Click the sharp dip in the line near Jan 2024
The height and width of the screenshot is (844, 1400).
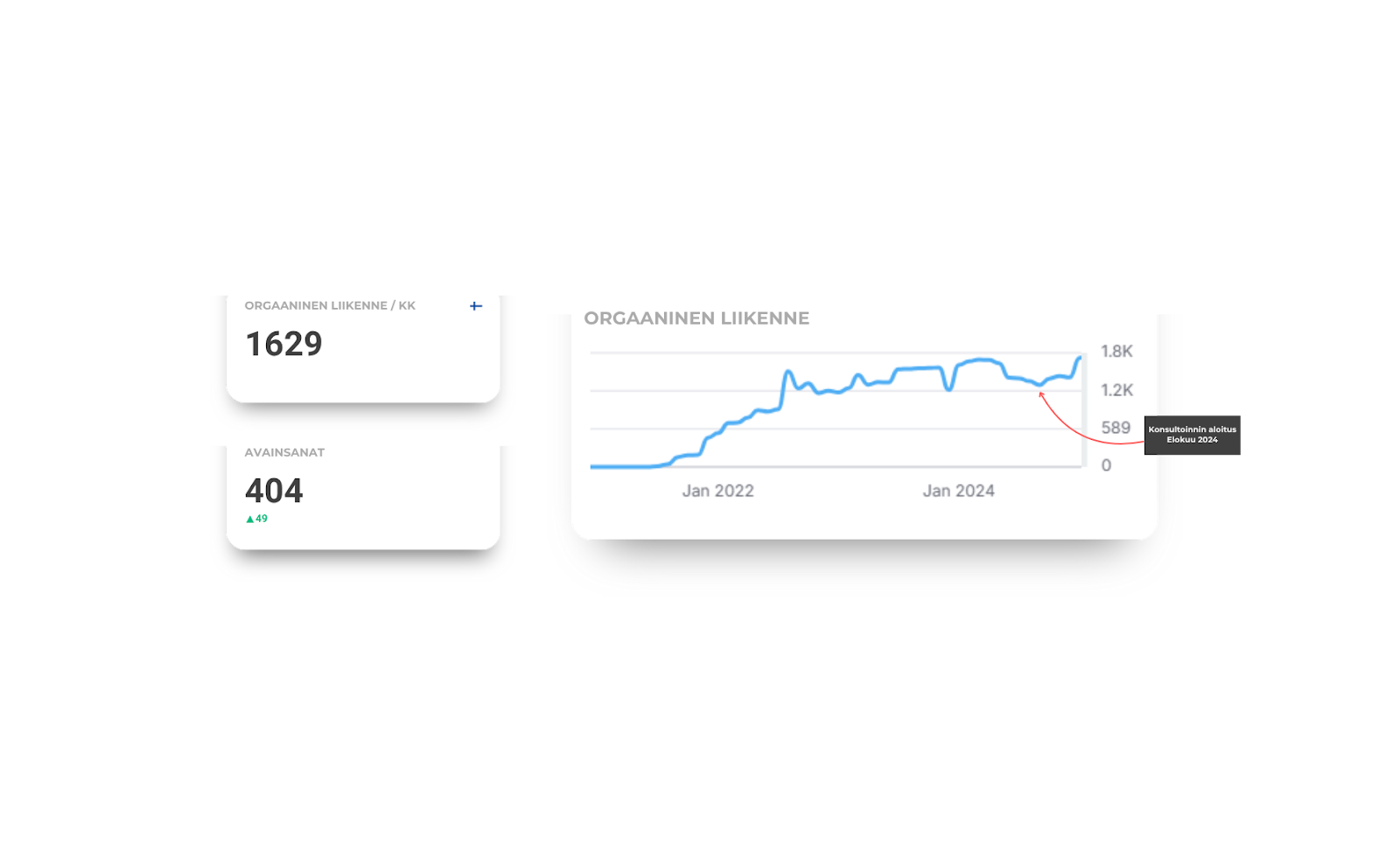949,388
